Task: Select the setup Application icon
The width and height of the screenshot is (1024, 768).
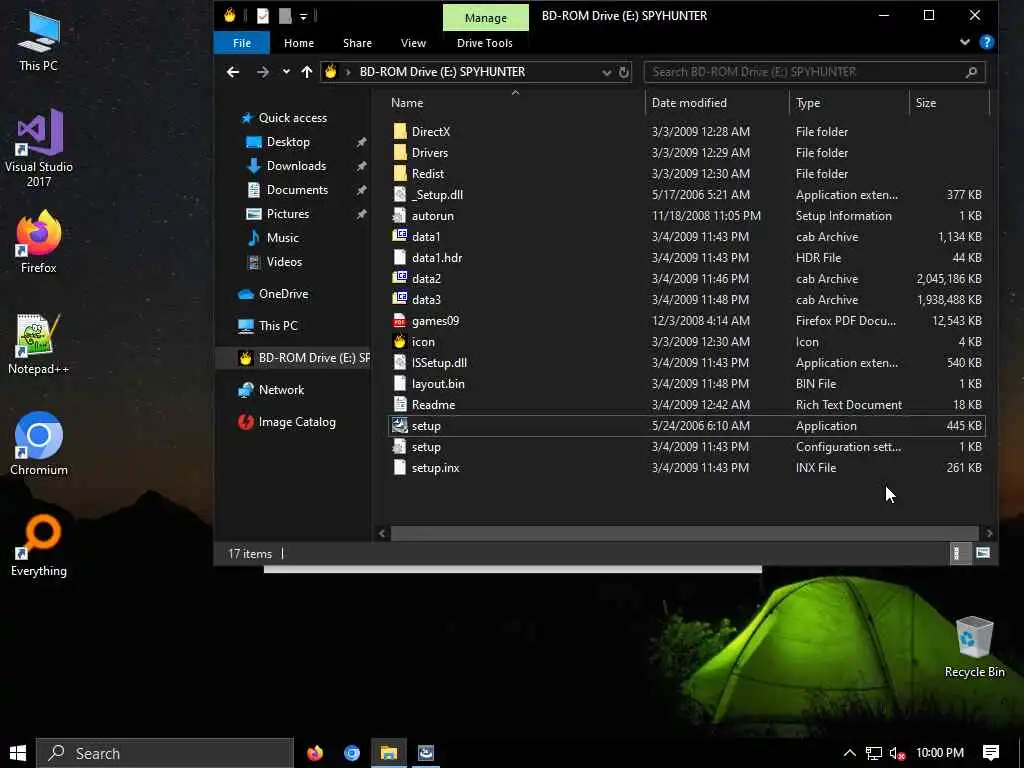Action: pyautogui.click(x=400, y=426)
